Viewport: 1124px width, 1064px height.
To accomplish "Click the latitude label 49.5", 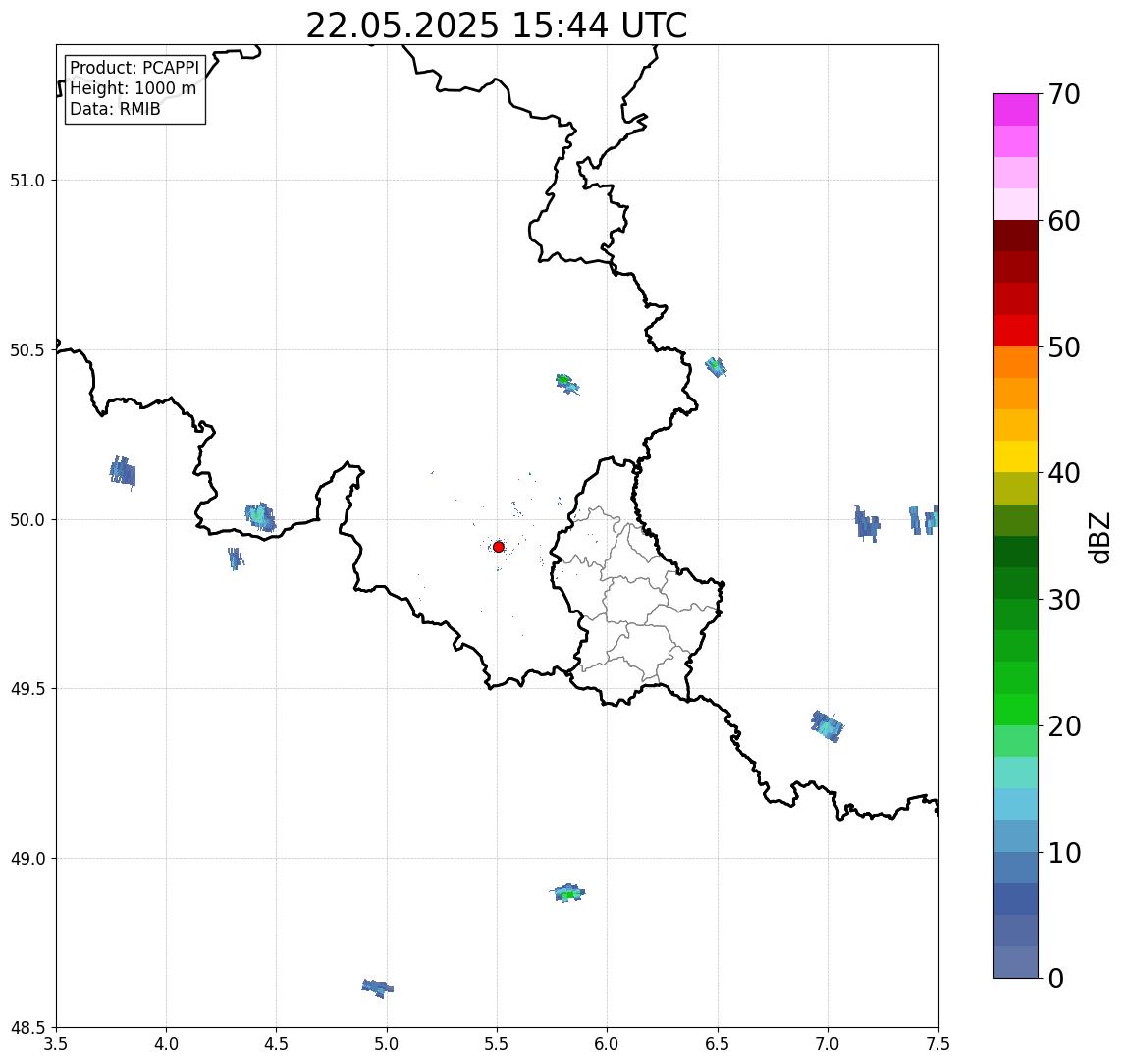I will click(27, 689).
